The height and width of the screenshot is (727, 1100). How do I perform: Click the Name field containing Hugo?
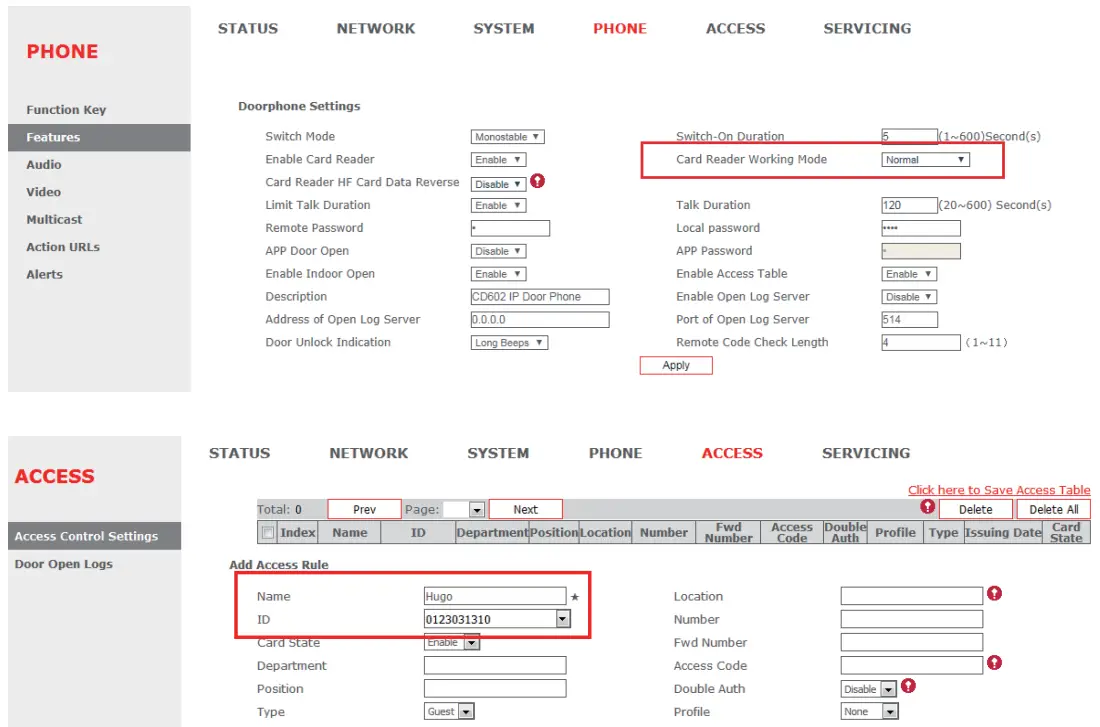click(495, 596)
